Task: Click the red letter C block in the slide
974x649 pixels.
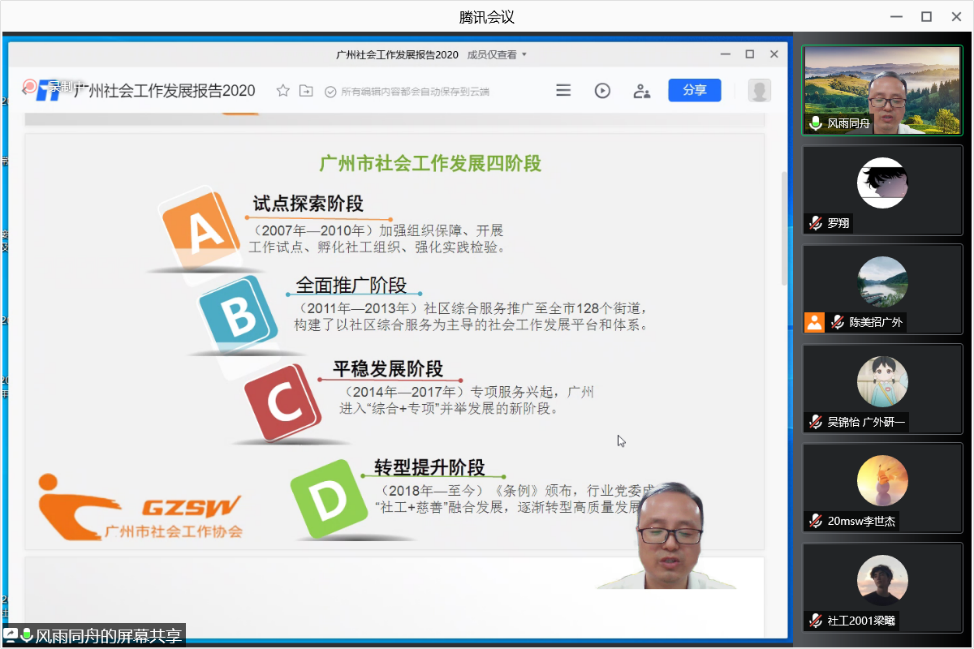Action: [x=281, y=404]
